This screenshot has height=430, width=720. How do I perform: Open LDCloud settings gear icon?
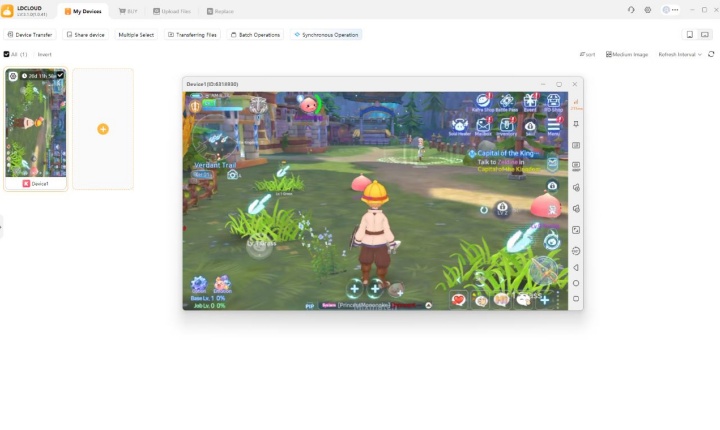pos(647,10)
